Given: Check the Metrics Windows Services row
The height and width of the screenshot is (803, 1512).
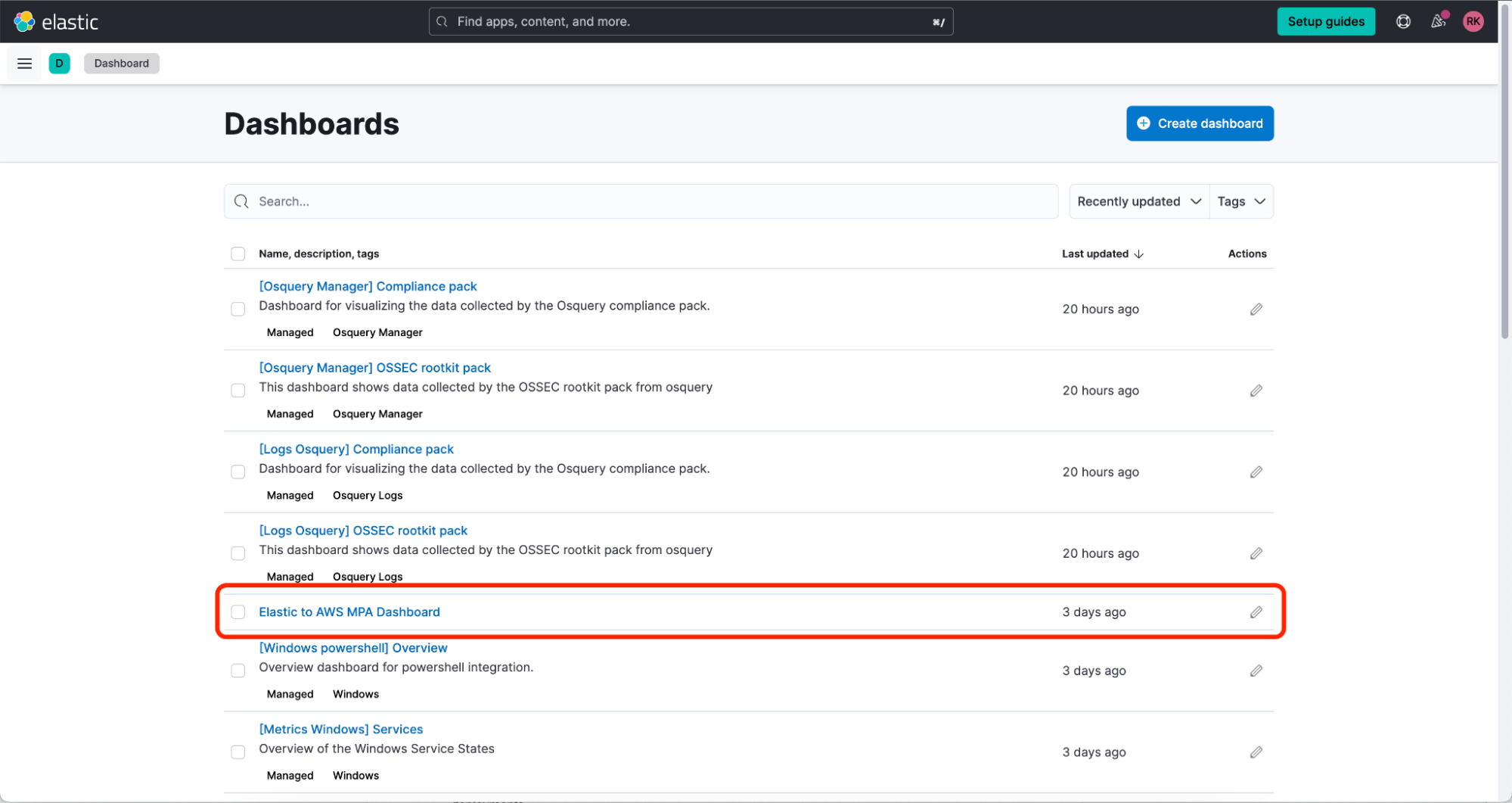Looking at the screenshot, I should [x=238, y=752].
